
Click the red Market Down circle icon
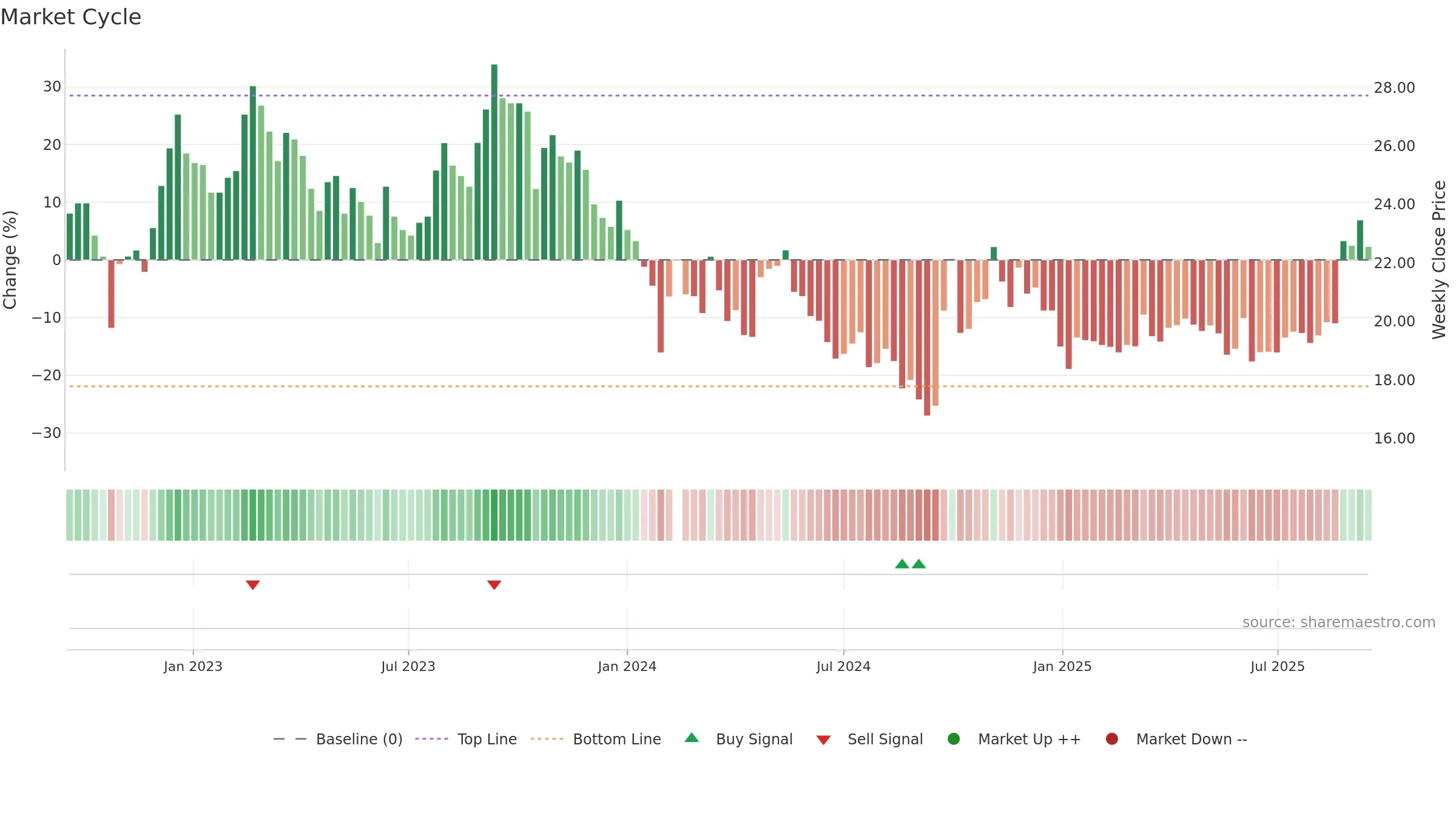pos(1112,739)
